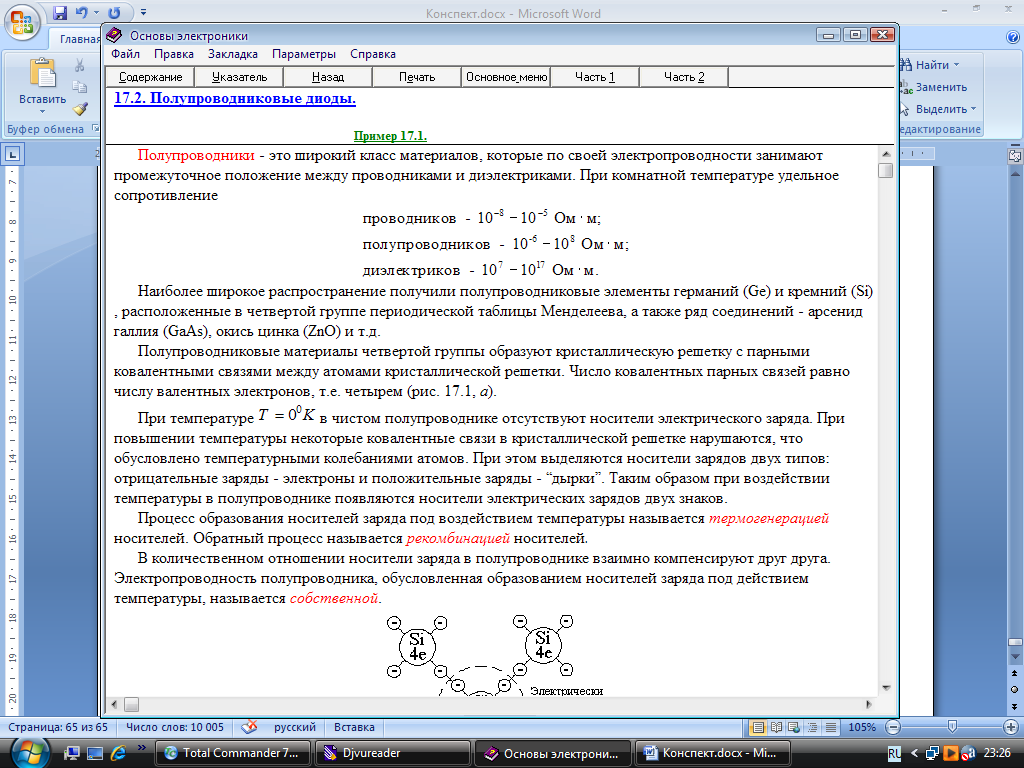Screen dimensions: 1024x768
Task: Click the Указатель button
Action: (x=239, y=77)
